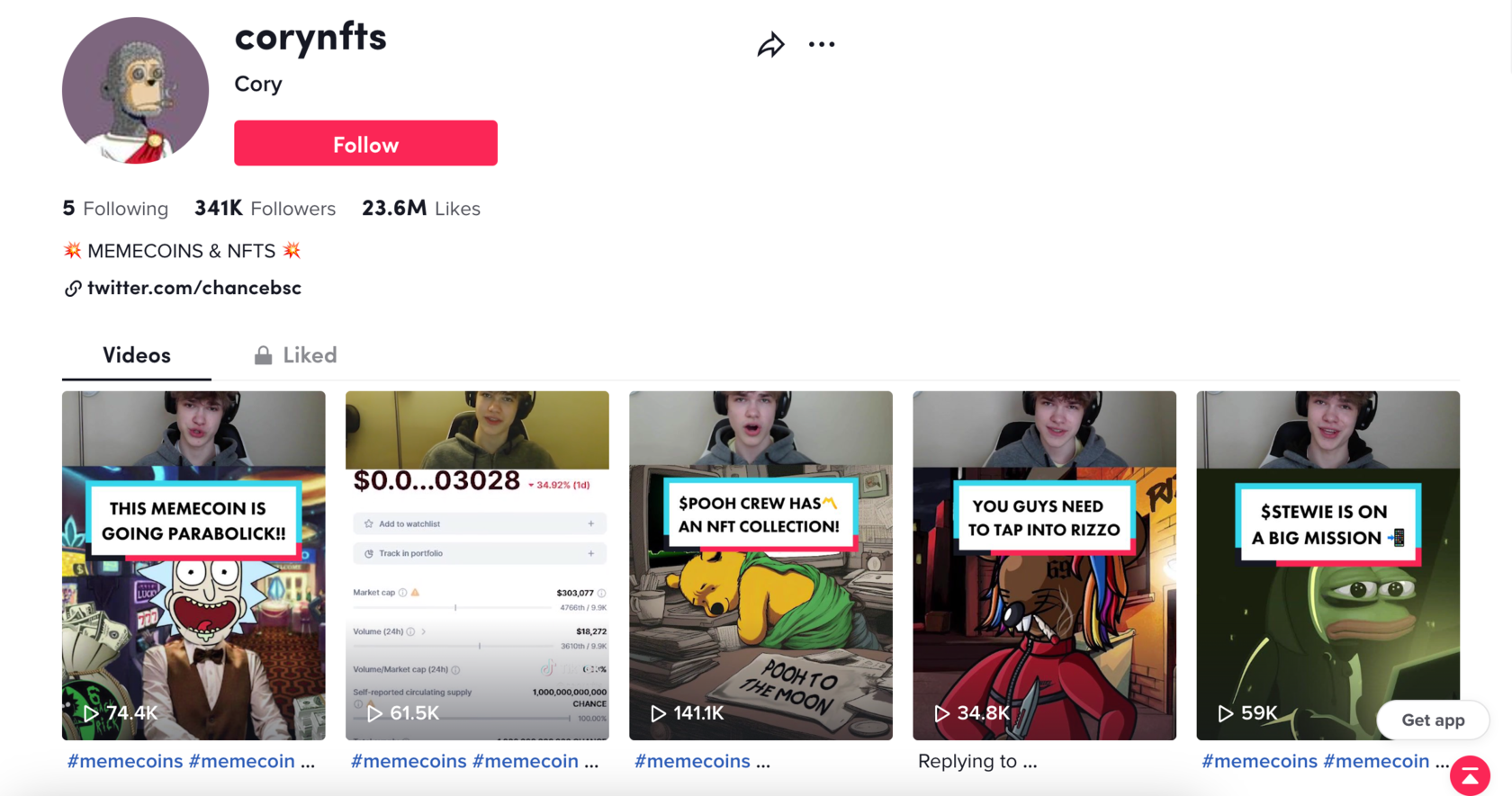Click the red scroll-to-top icon
The width and height of the screenshot is (1512, 796).
pyautogui.click(x=1470, y=775)
